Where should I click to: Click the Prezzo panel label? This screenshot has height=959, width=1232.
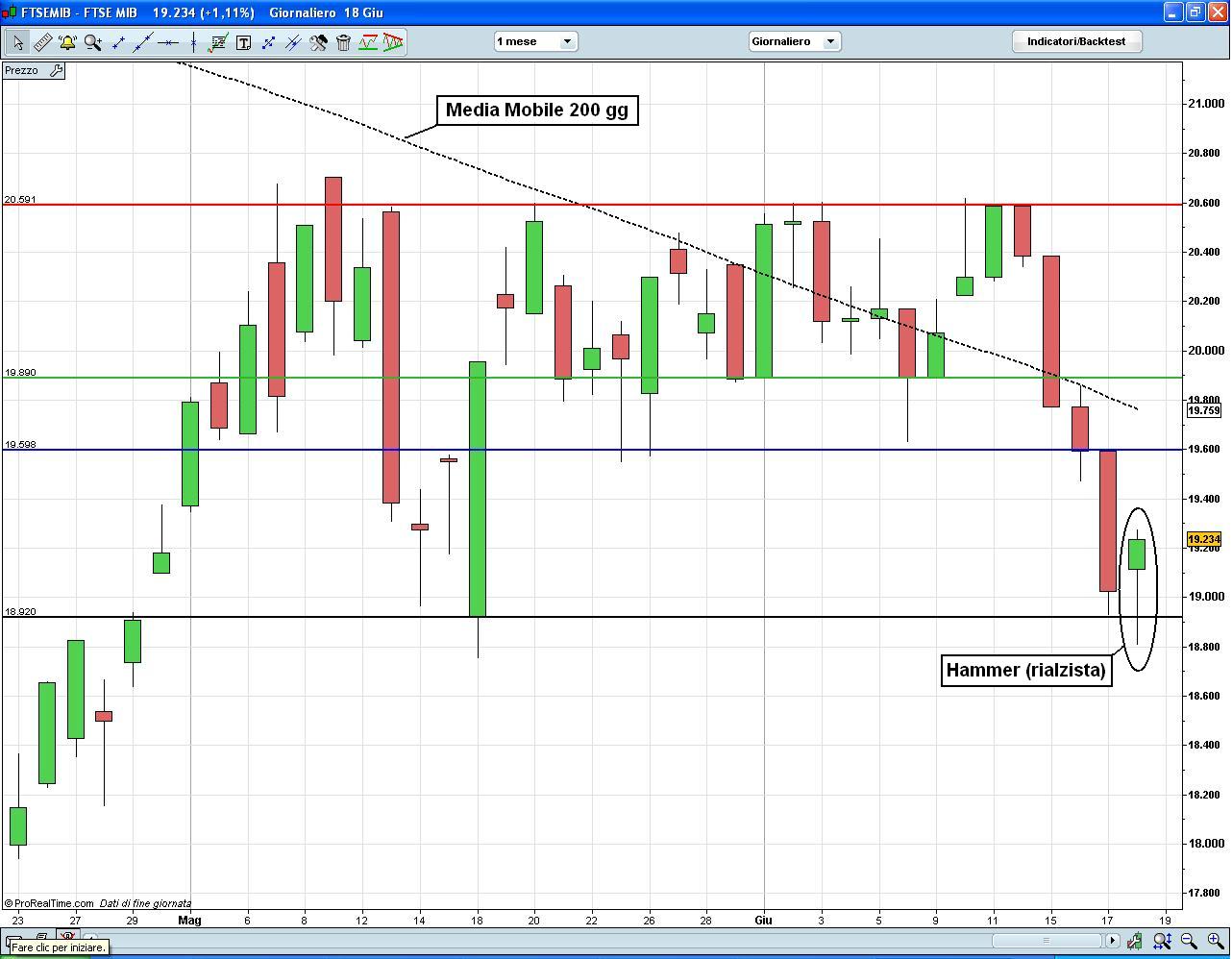click(22, 70)
